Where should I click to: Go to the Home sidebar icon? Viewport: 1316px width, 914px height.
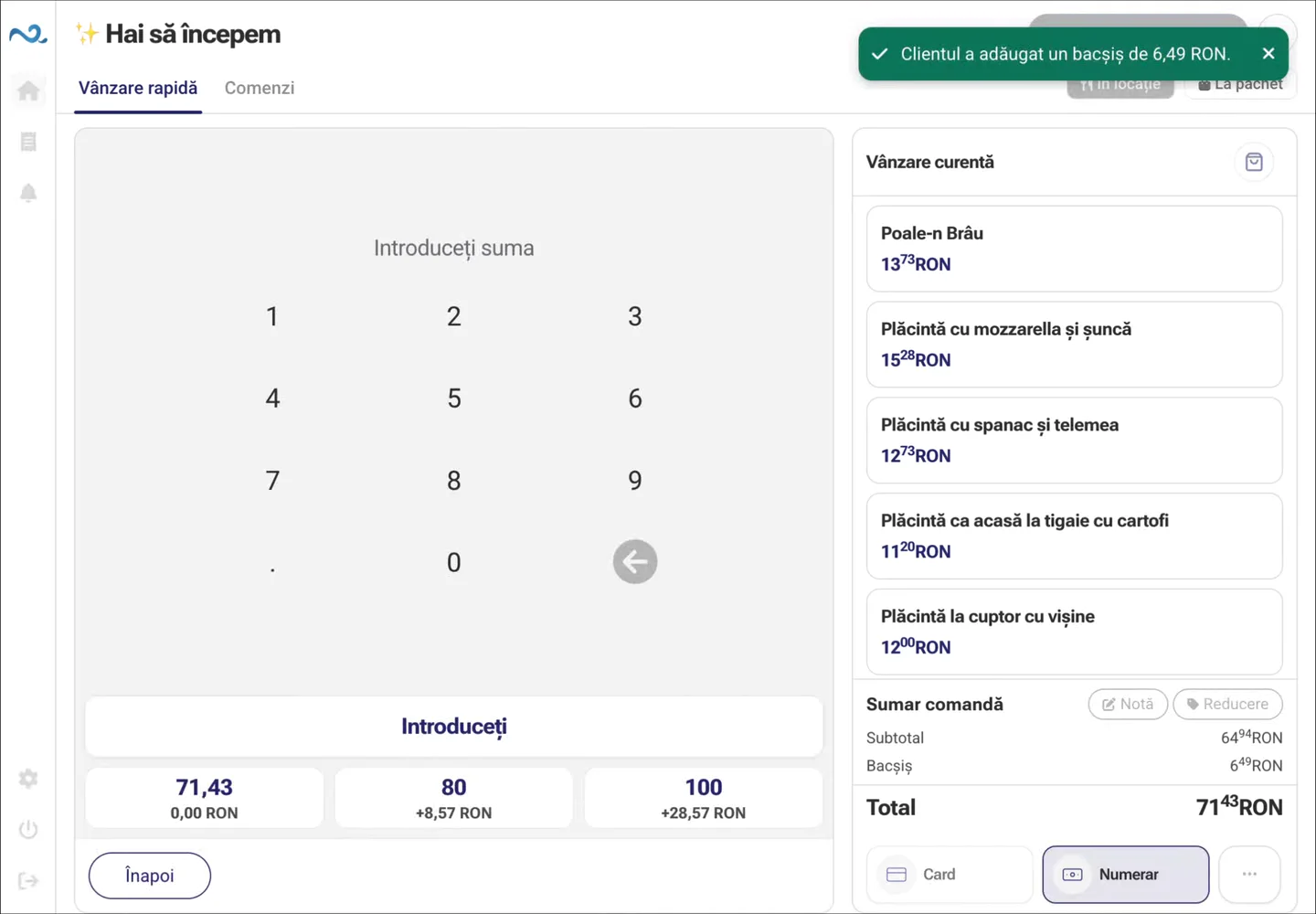pos(28,90)
